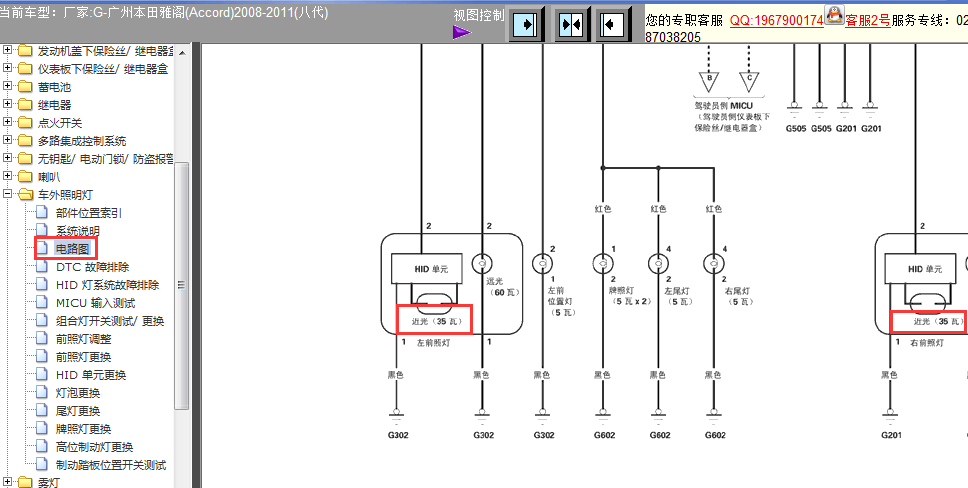
Task: Expand the 雾灯 folder node
Action: (7, 482)
